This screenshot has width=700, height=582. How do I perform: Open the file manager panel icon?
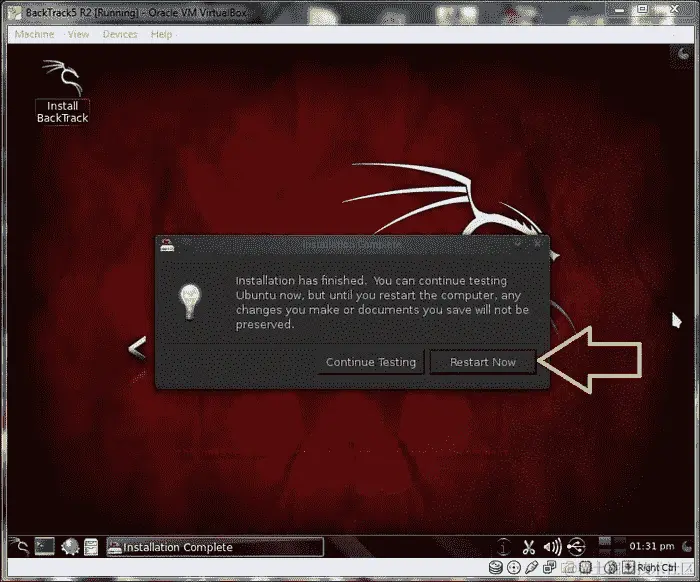(91, 547)
